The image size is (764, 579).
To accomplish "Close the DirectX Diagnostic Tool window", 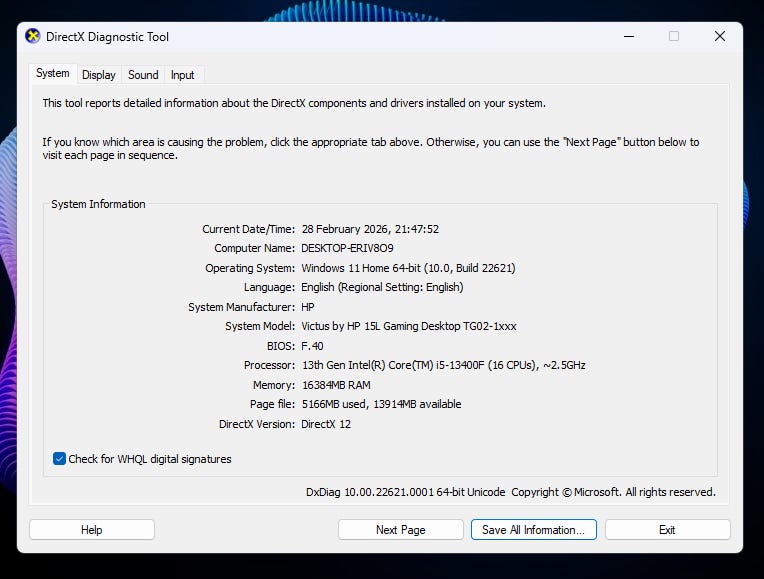I will tap(720, 37).
